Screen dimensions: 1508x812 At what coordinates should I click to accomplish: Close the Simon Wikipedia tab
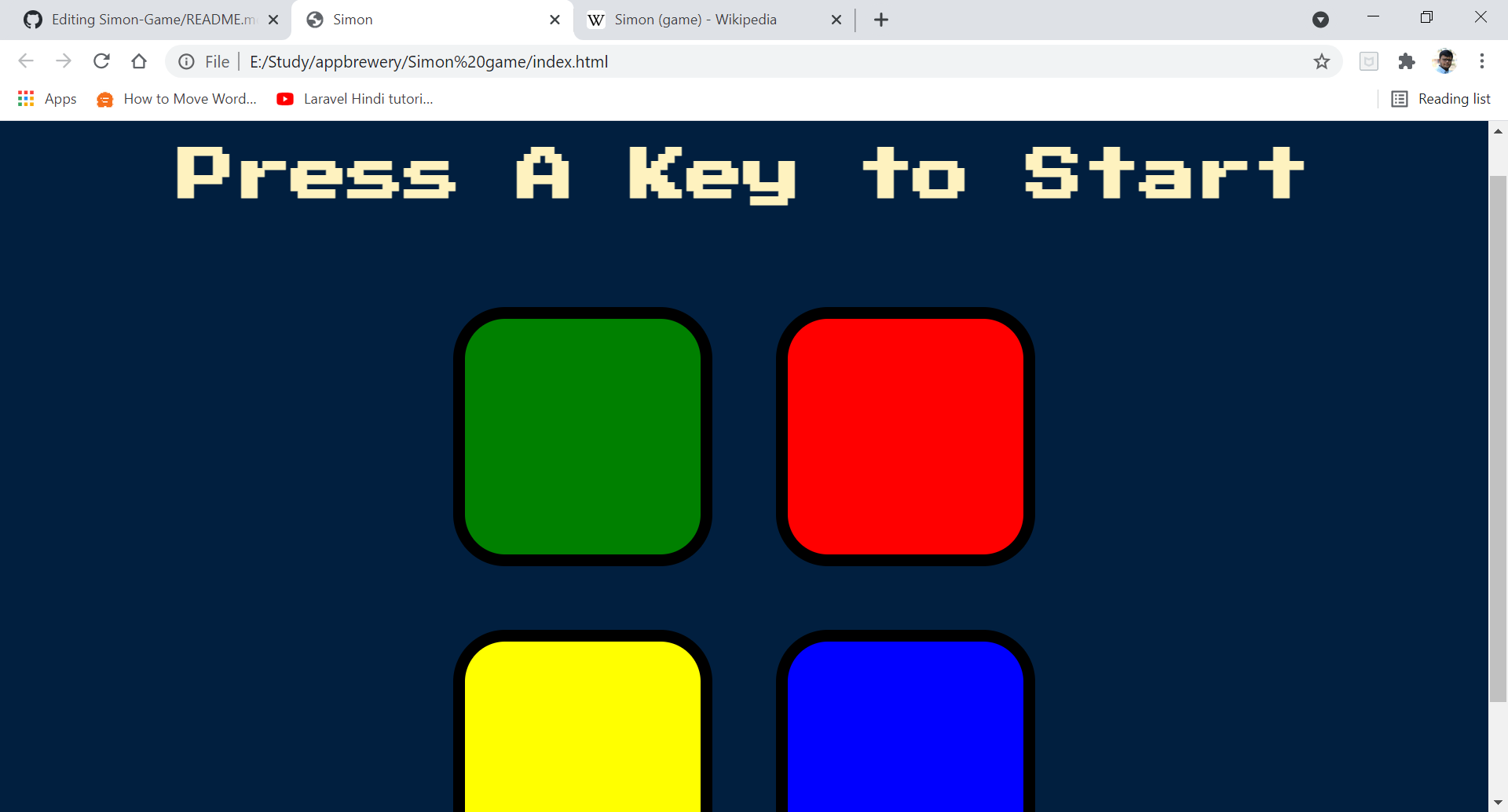(x=836, y=20)
